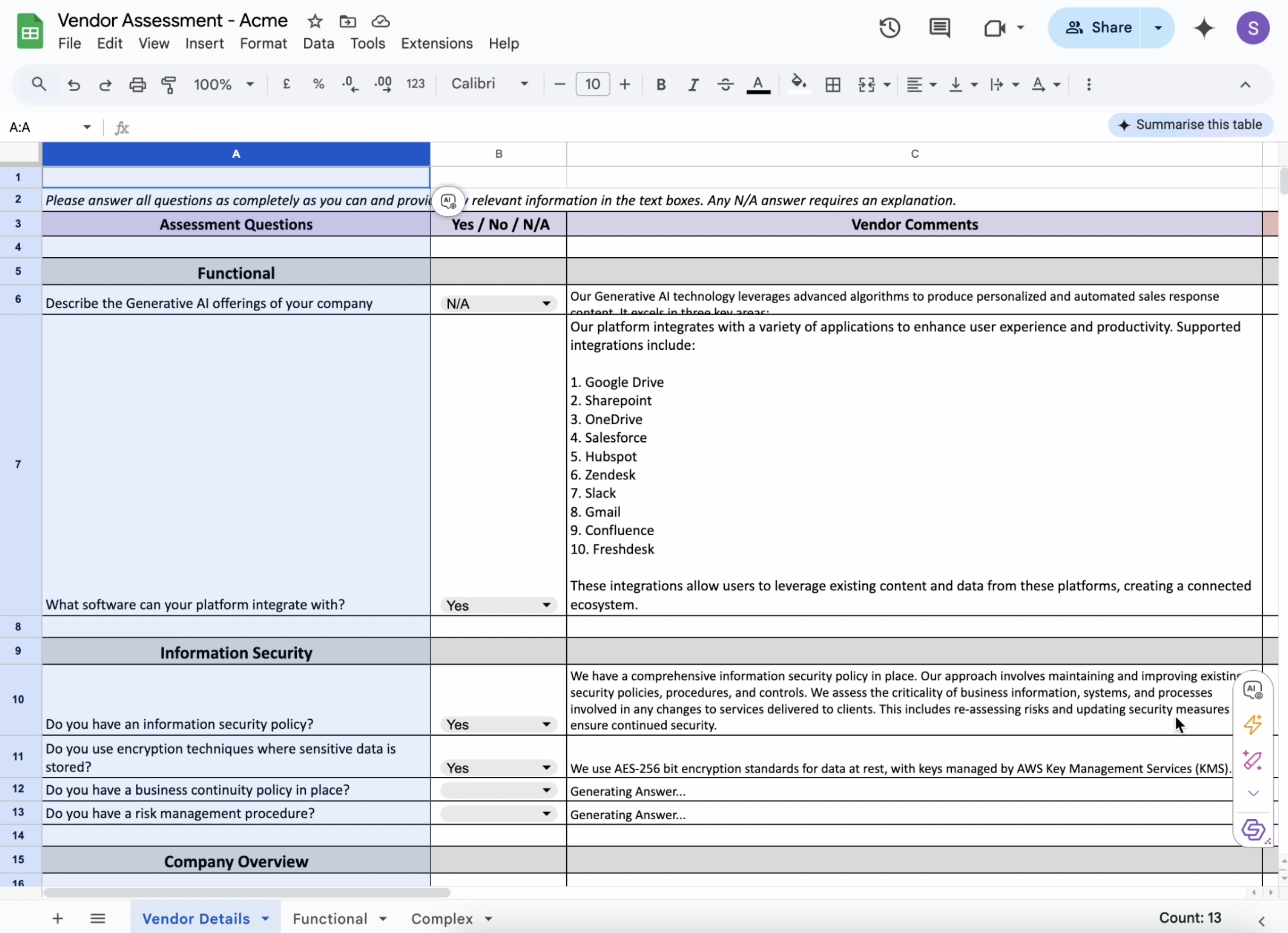Click the font size input field
This screenshot has width=1288, height=933.
(x=592, y=84)
